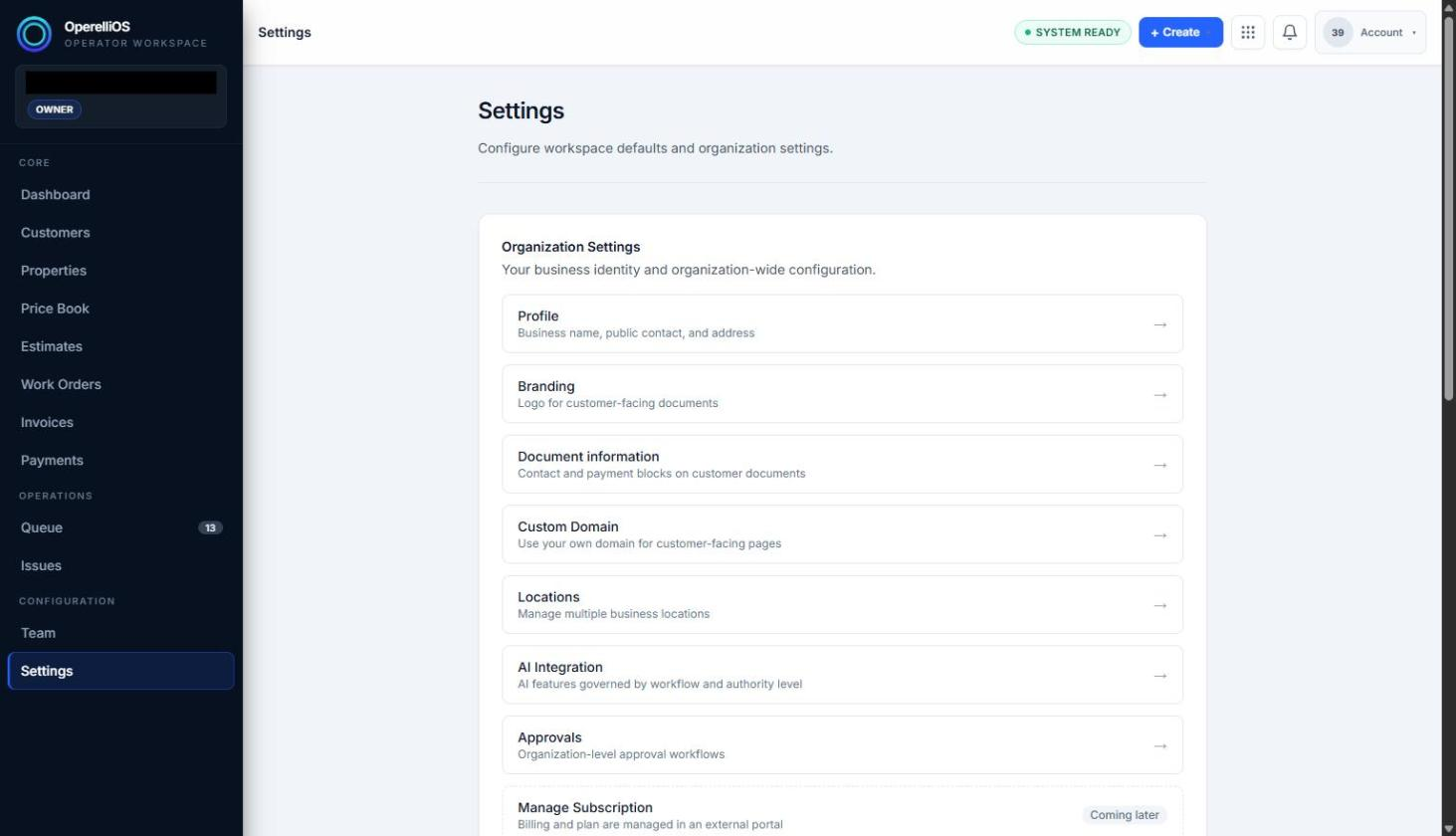Screen dimensions: 1456x836
Task: Go to Team configuration
Action: coord(120,633)
